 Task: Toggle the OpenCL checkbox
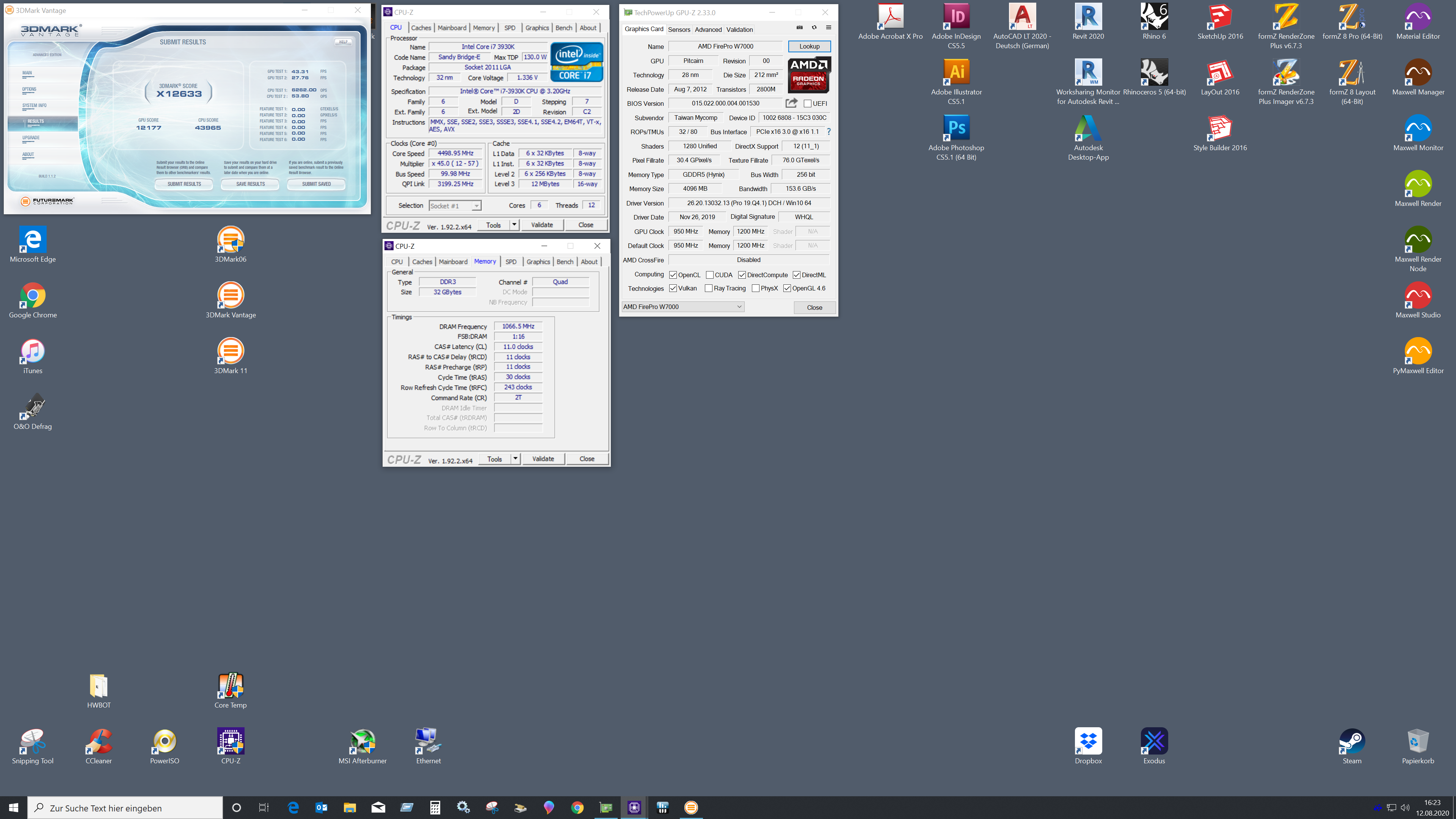pyautogui.click(x=673, y=275)
